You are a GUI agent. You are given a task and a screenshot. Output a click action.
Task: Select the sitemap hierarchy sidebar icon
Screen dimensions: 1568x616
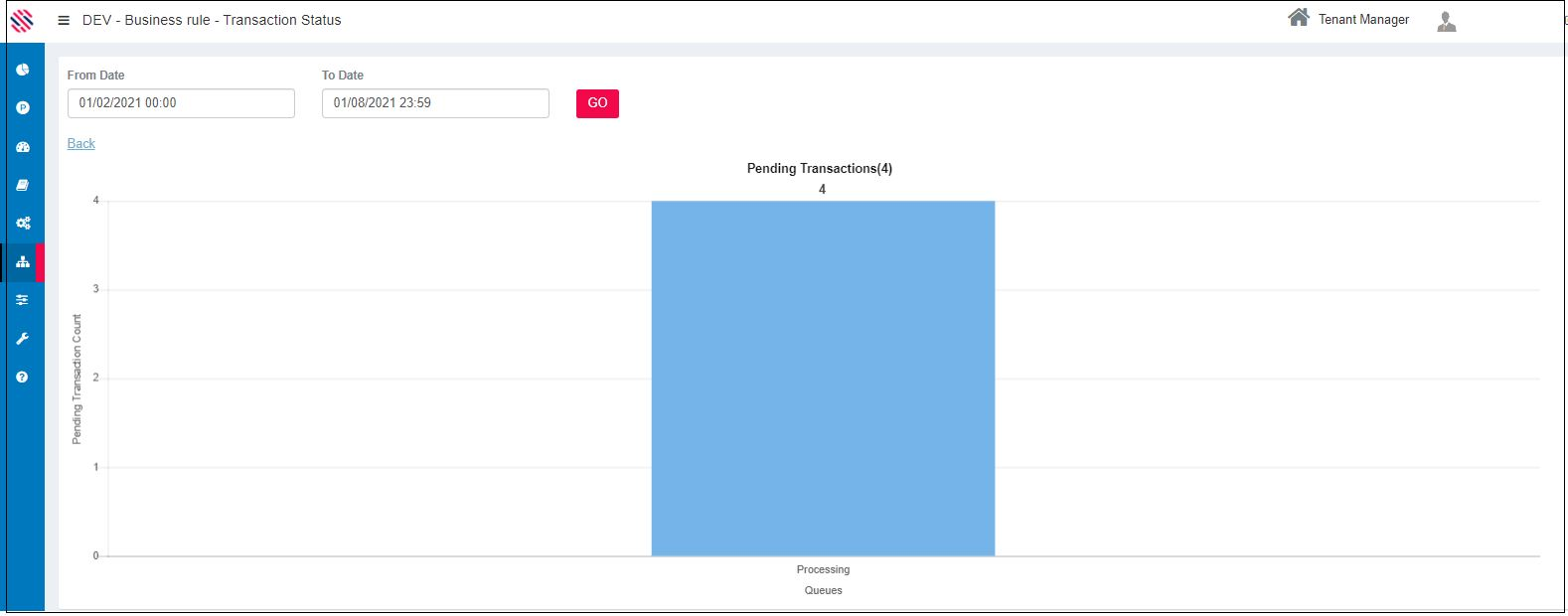click(23, 262)
